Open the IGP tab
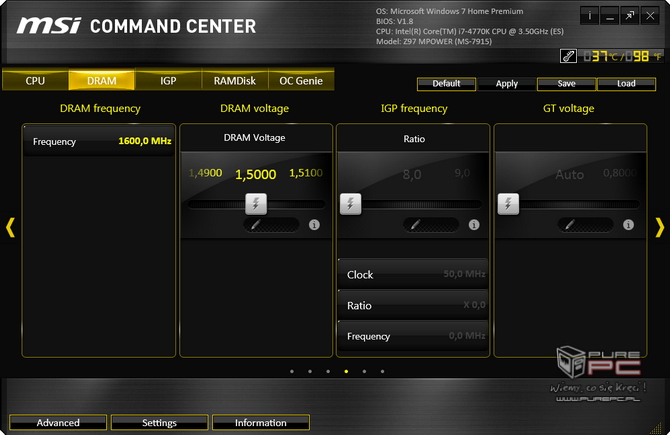This screenshot has width=670, height=435. click(168, 81)
